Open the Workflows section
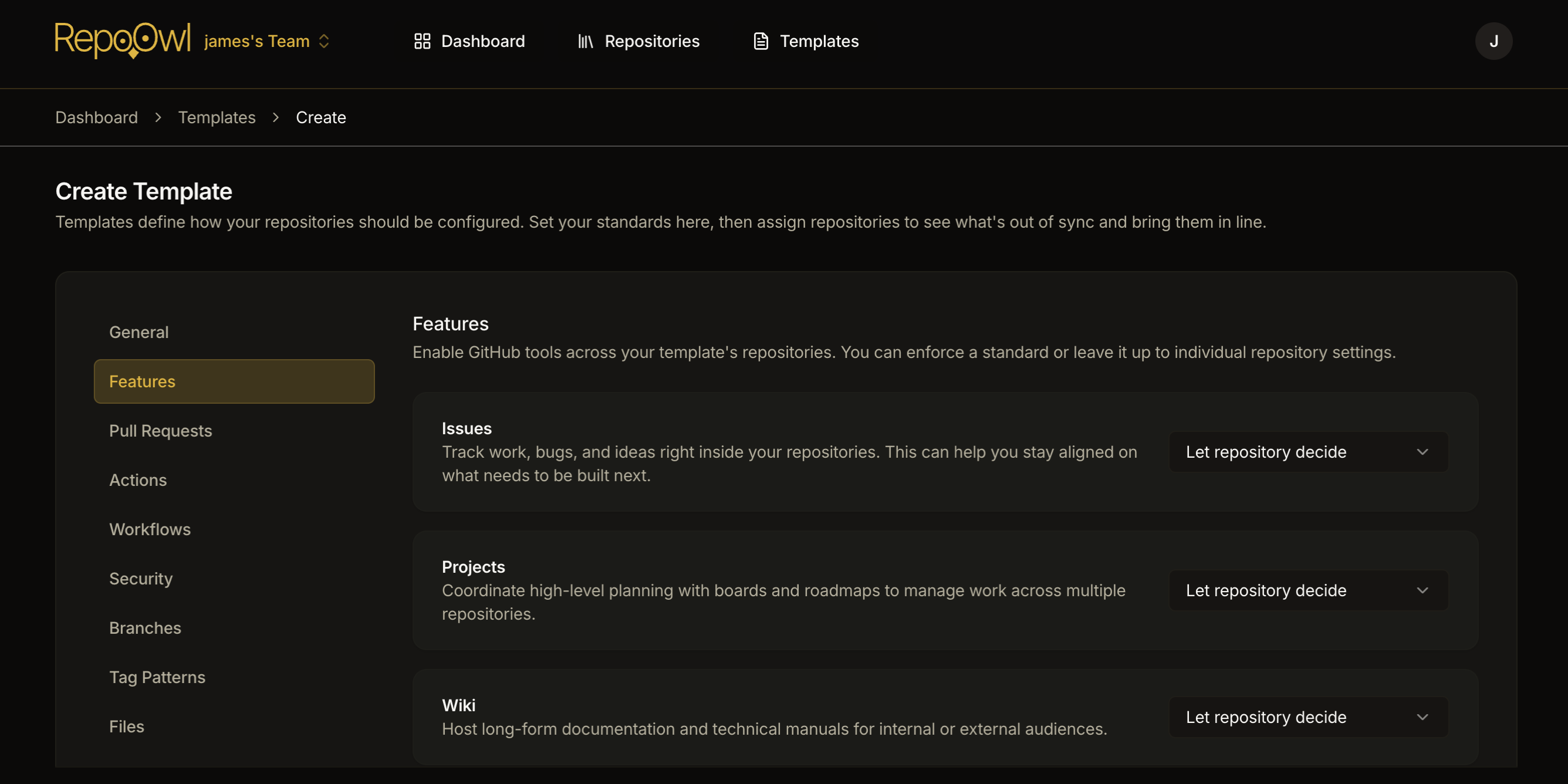The width and height of the screenshot is (1568, 784). [x=150, y=529]
